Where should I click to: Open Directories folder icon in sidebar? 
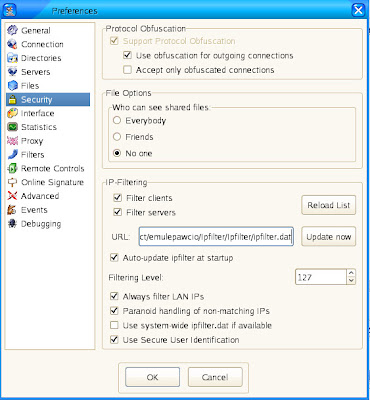12,58
